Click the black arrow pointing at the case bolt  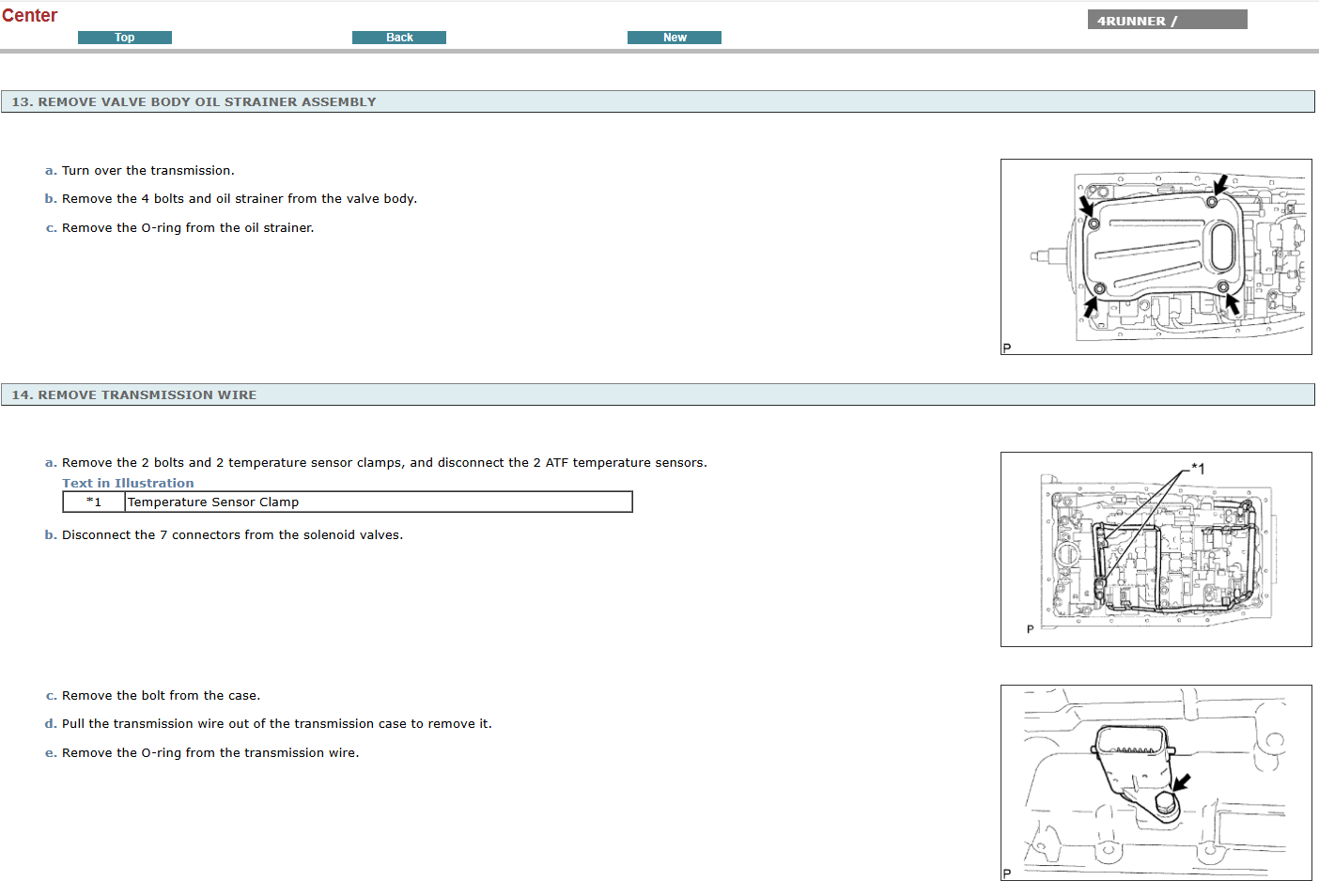click(1182, 781)
